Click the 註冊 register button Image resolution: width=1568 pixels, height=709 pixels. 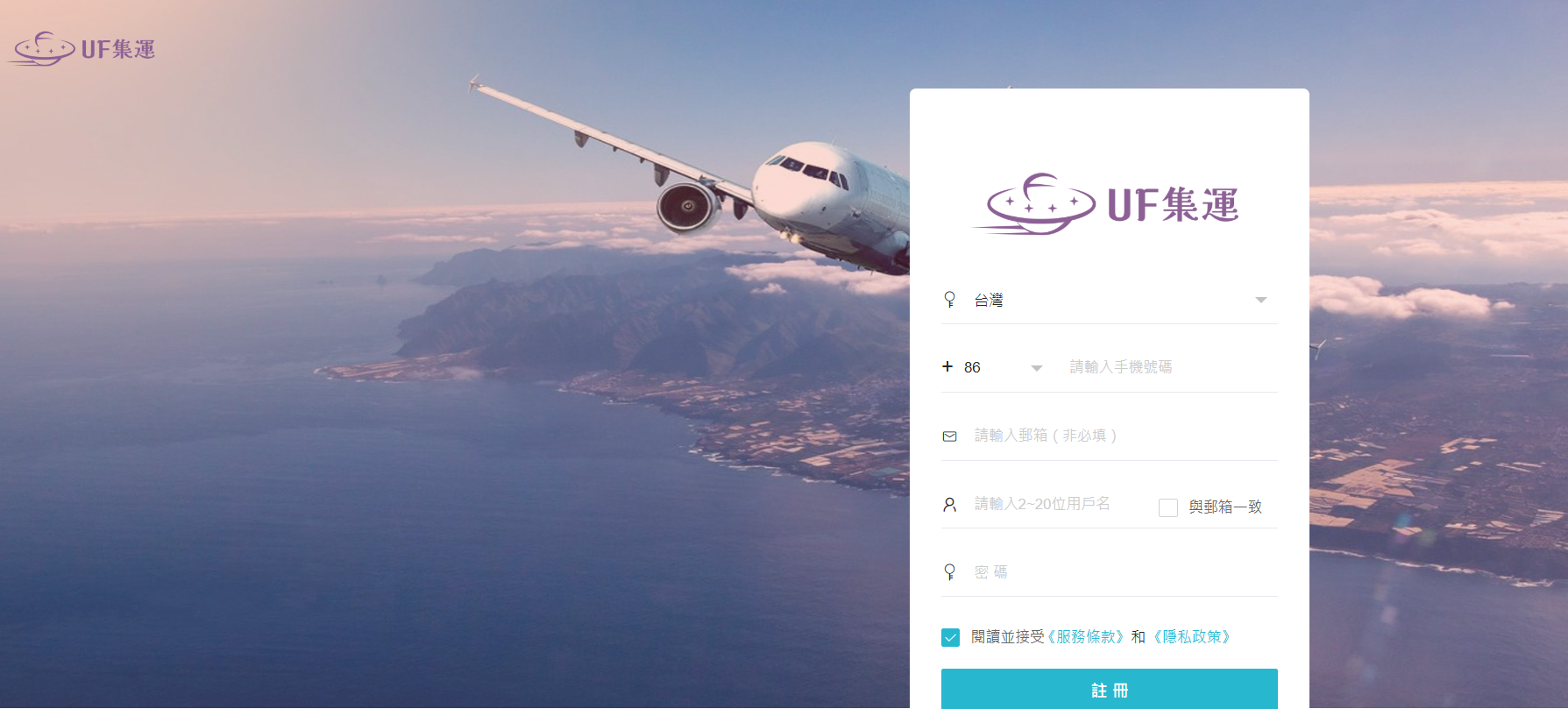(x=1110, y=690)
